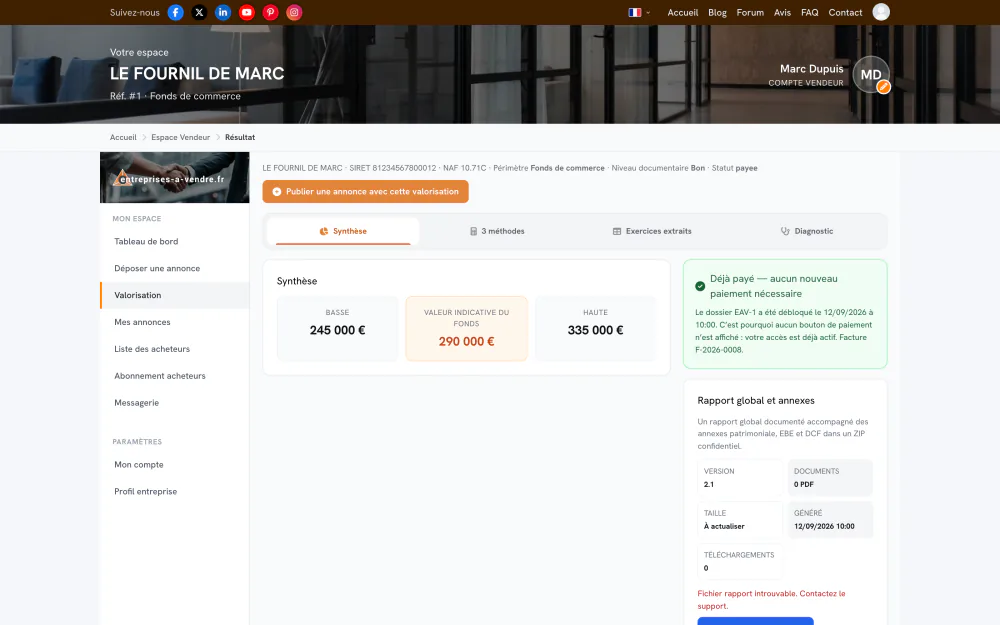The image size is (1000, 625).
Task: Select the Synthèse tab
Action: point(343,231)
